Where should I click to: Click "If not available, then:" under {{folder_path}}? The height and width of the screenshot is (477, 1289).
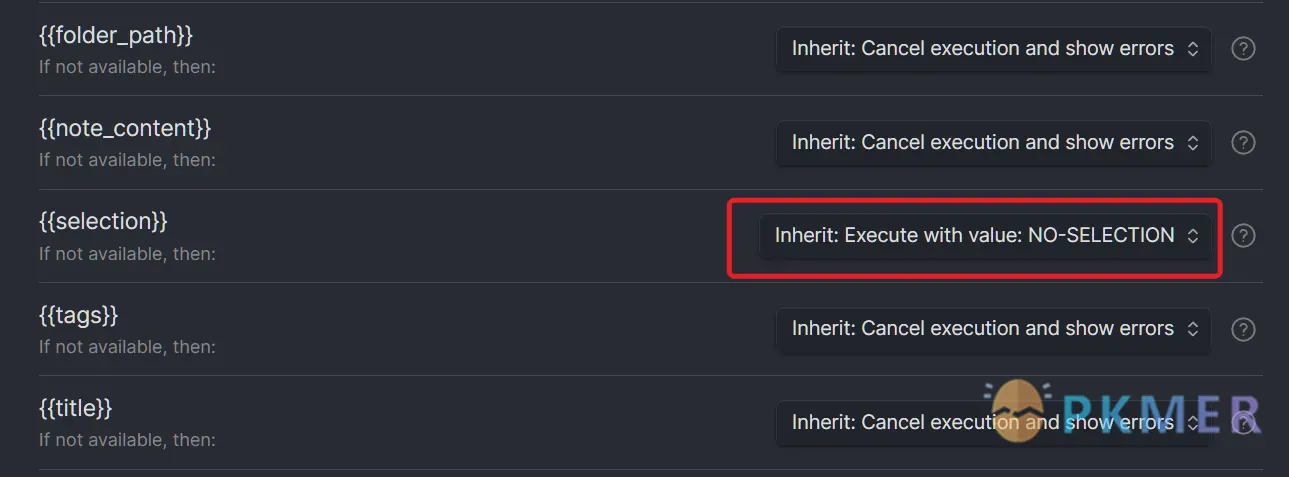127,67
